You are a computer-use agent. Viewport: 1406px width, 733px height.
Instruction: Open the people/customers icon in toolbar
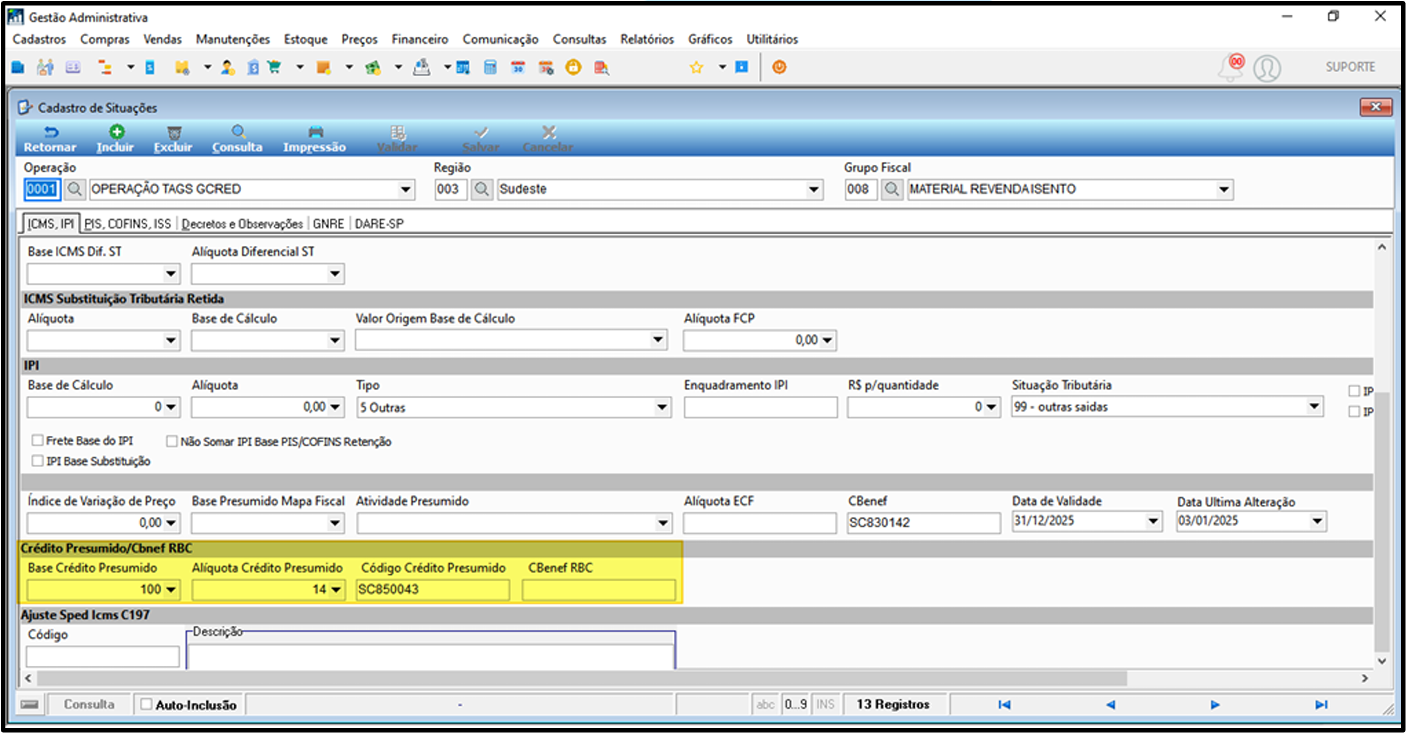pos(45,68)
